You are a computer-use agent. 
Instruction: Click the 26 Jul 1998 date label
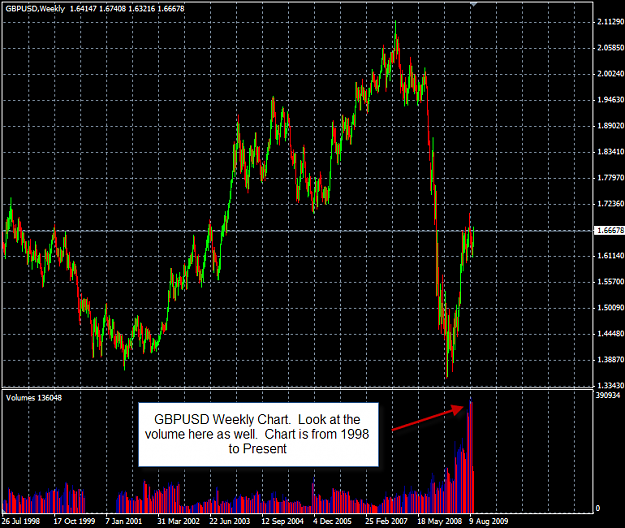21,521
